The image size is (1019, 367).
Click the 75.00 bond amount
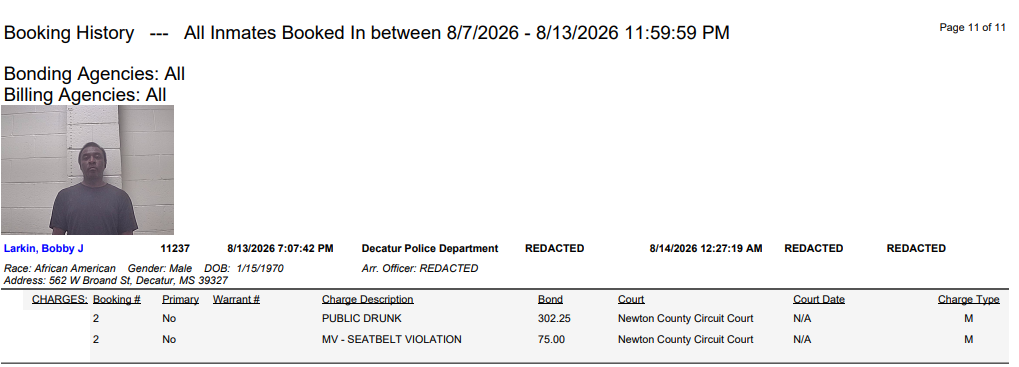coord(551,339)
